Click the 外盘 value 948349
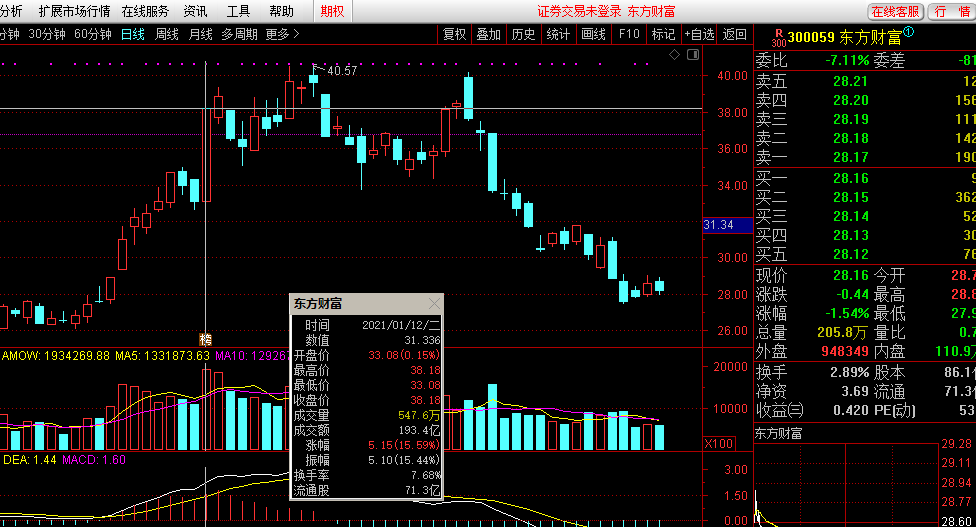This screenshot has width=976, height=527. (845, 352)
